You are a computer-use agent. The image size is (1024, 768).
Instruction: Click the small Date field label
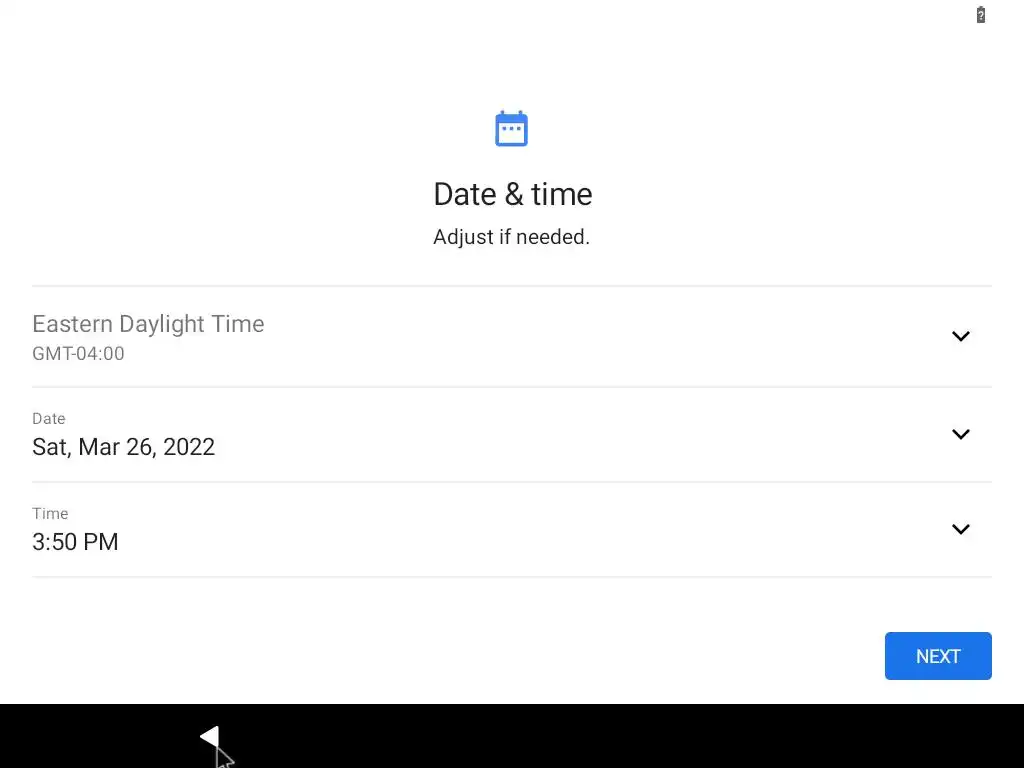[x=48, y=418]
